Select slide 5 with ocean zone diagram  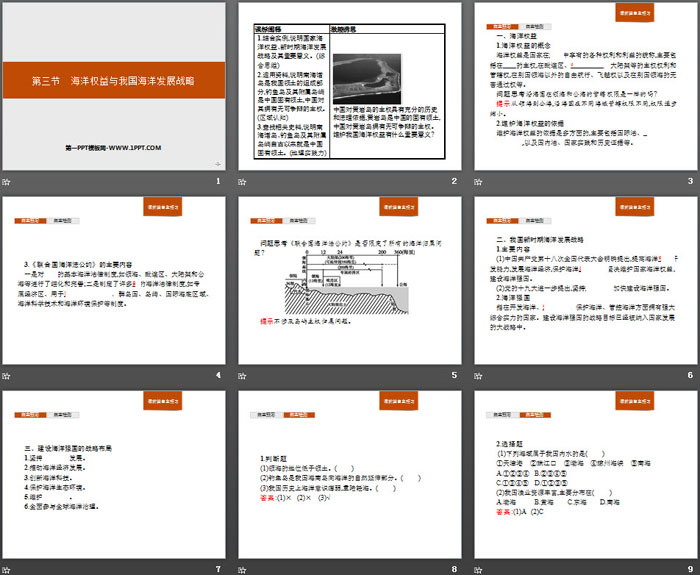tap(350, 280)
